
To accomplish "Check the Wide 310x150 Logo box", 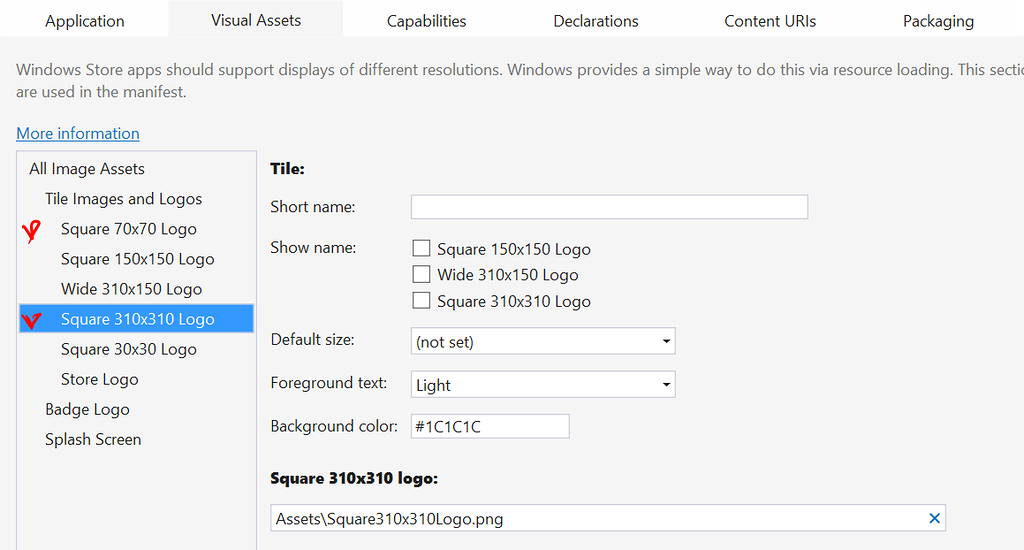I will [x=422, y=275].
